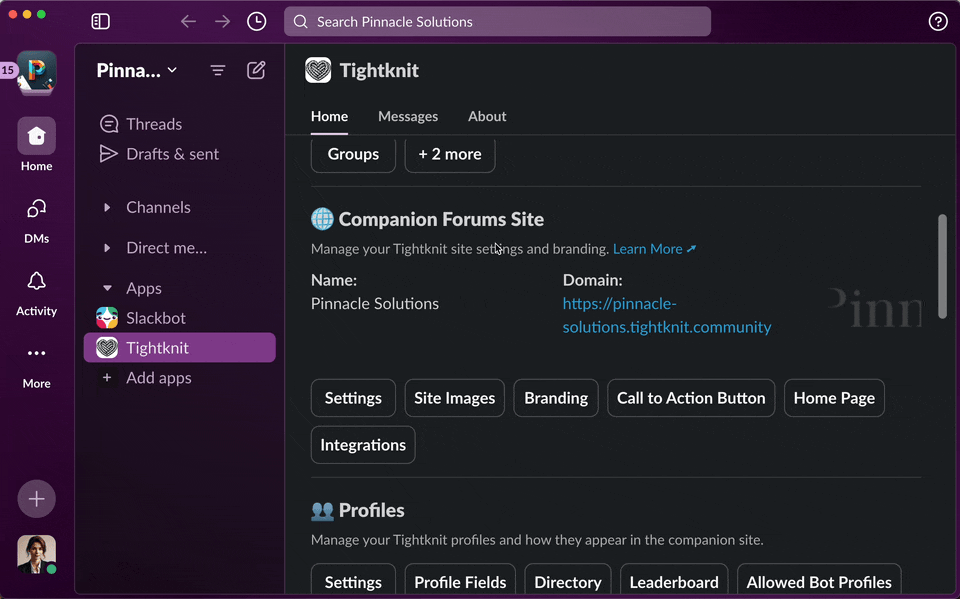
Task: Open the DMs icon in the sidebar
Action: (x=36, y=215)
